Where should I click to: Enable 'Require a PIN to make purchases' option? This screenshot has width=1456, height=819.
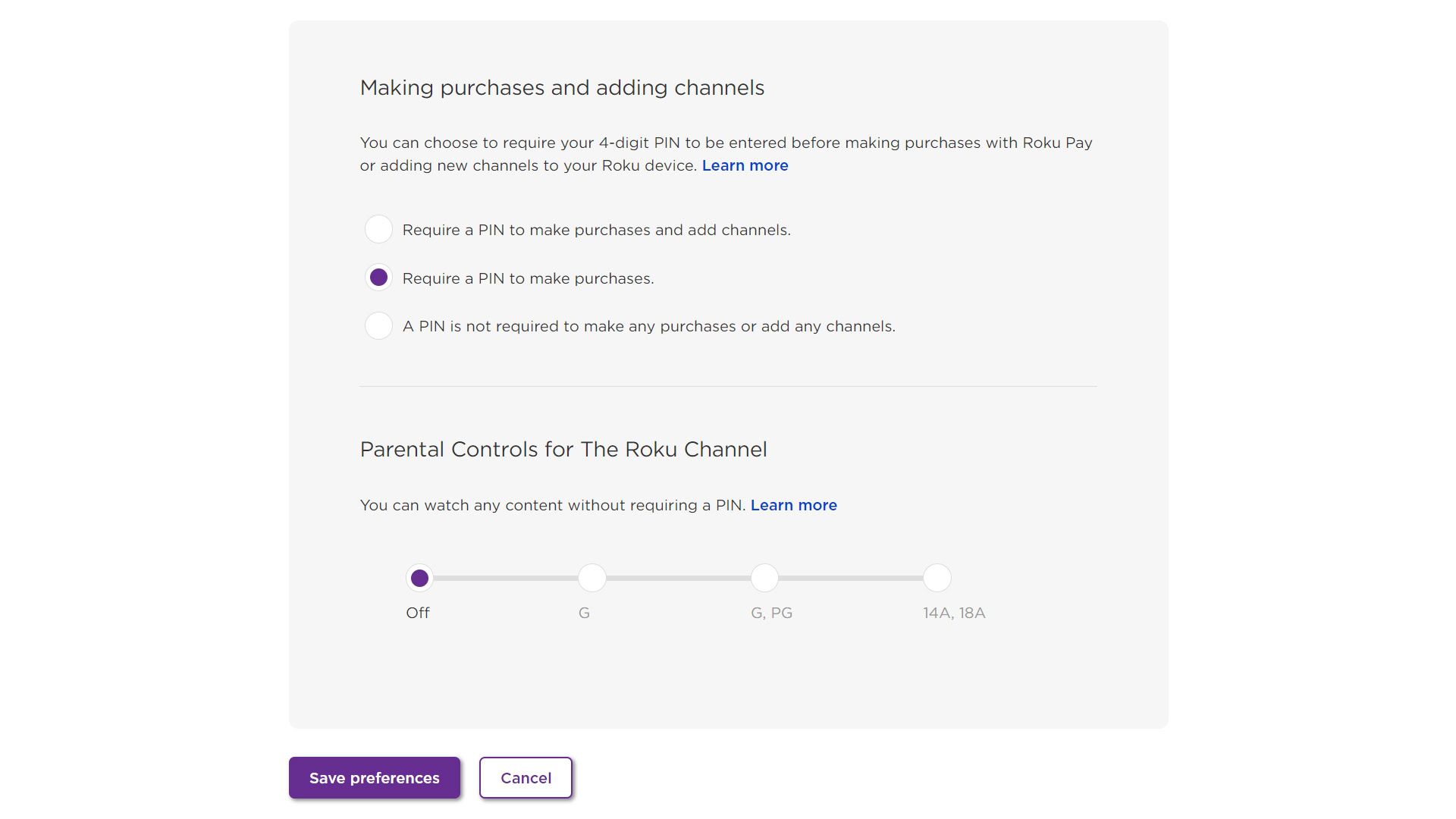pyautogui.click(x=378, y=278)
